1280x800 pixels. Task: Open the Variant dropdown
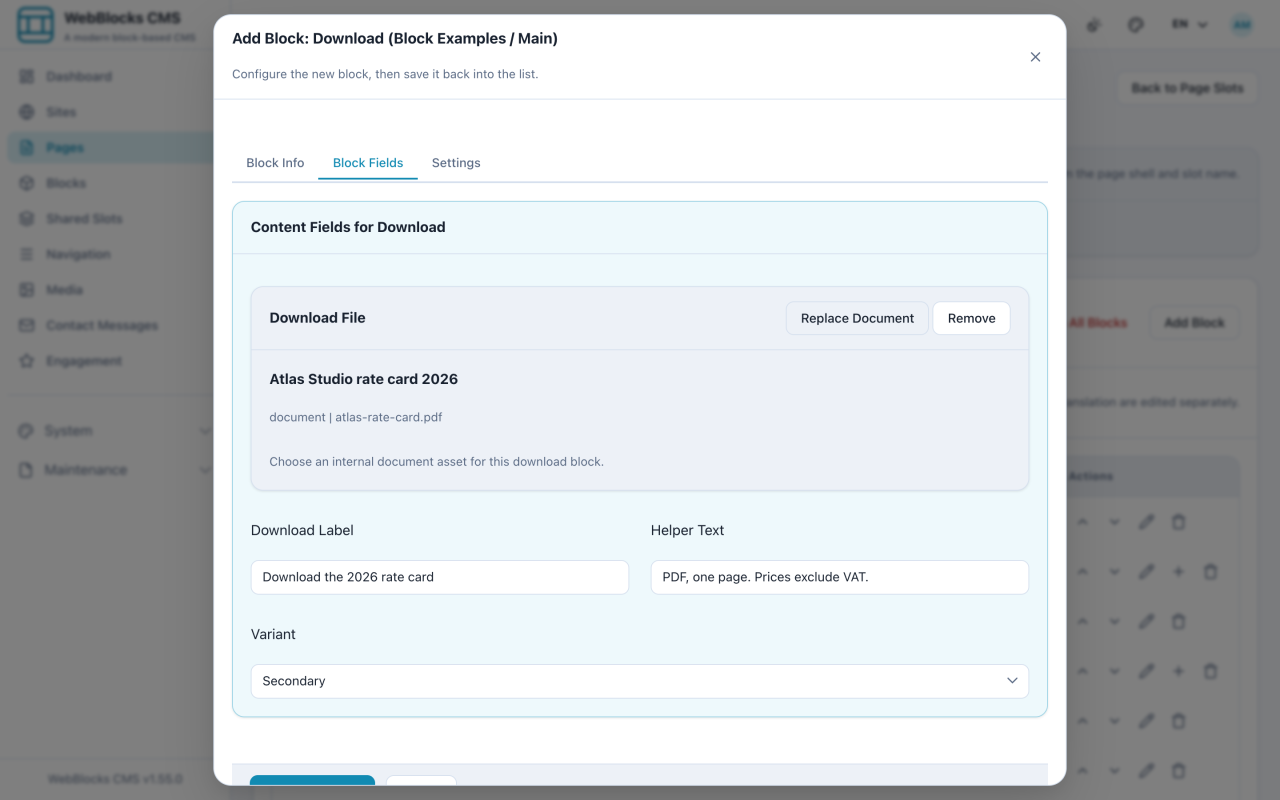coord(640,681)
